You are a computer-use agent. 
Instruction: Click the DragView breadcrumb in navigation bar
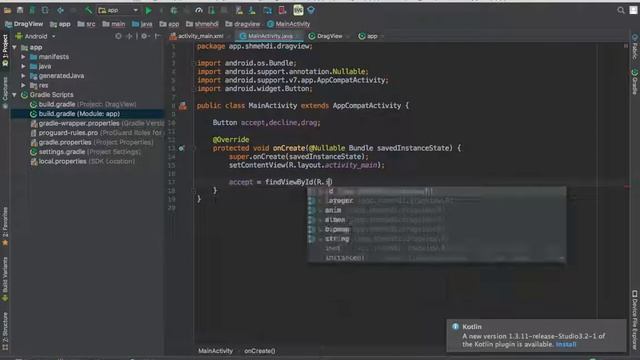coord(24,24)
